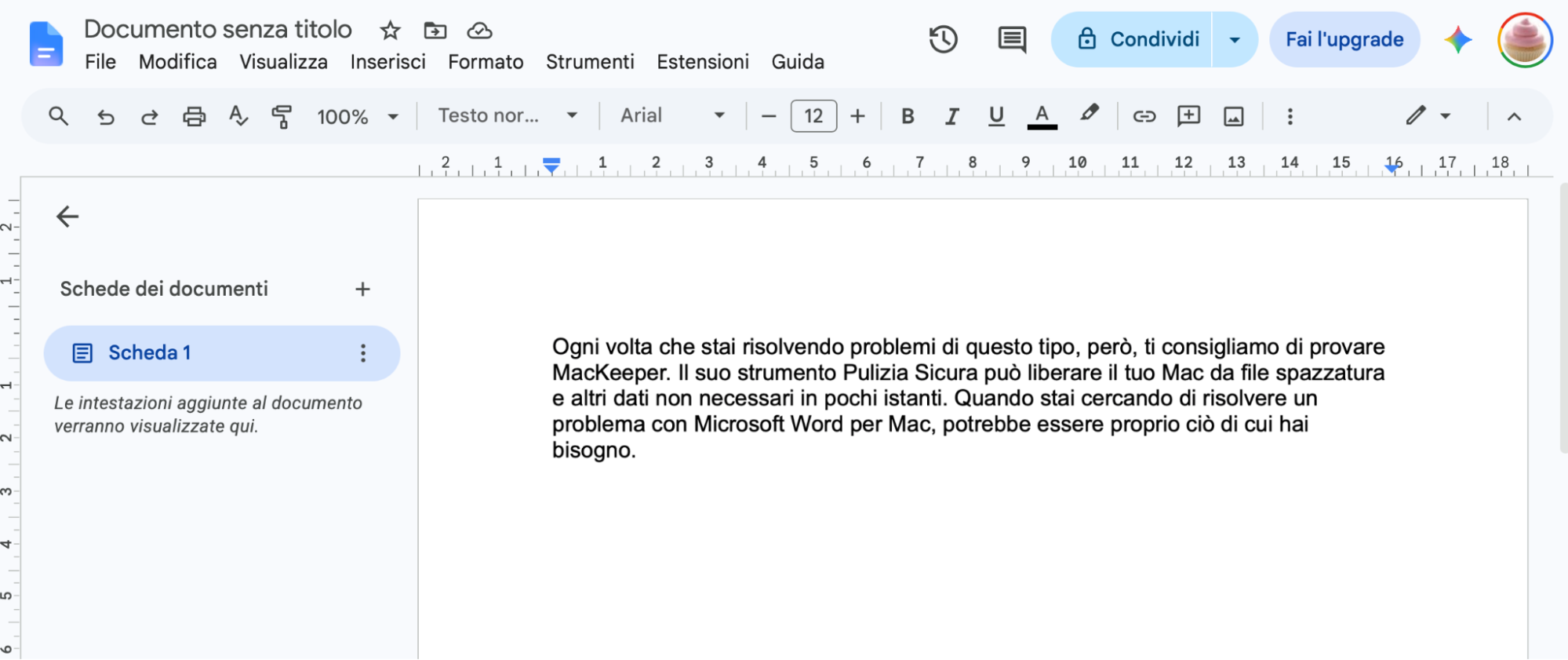This screenshot has width=1568, height=660.
Task: Open the Google Docs home icon
Action: click(x=46, y=44)
